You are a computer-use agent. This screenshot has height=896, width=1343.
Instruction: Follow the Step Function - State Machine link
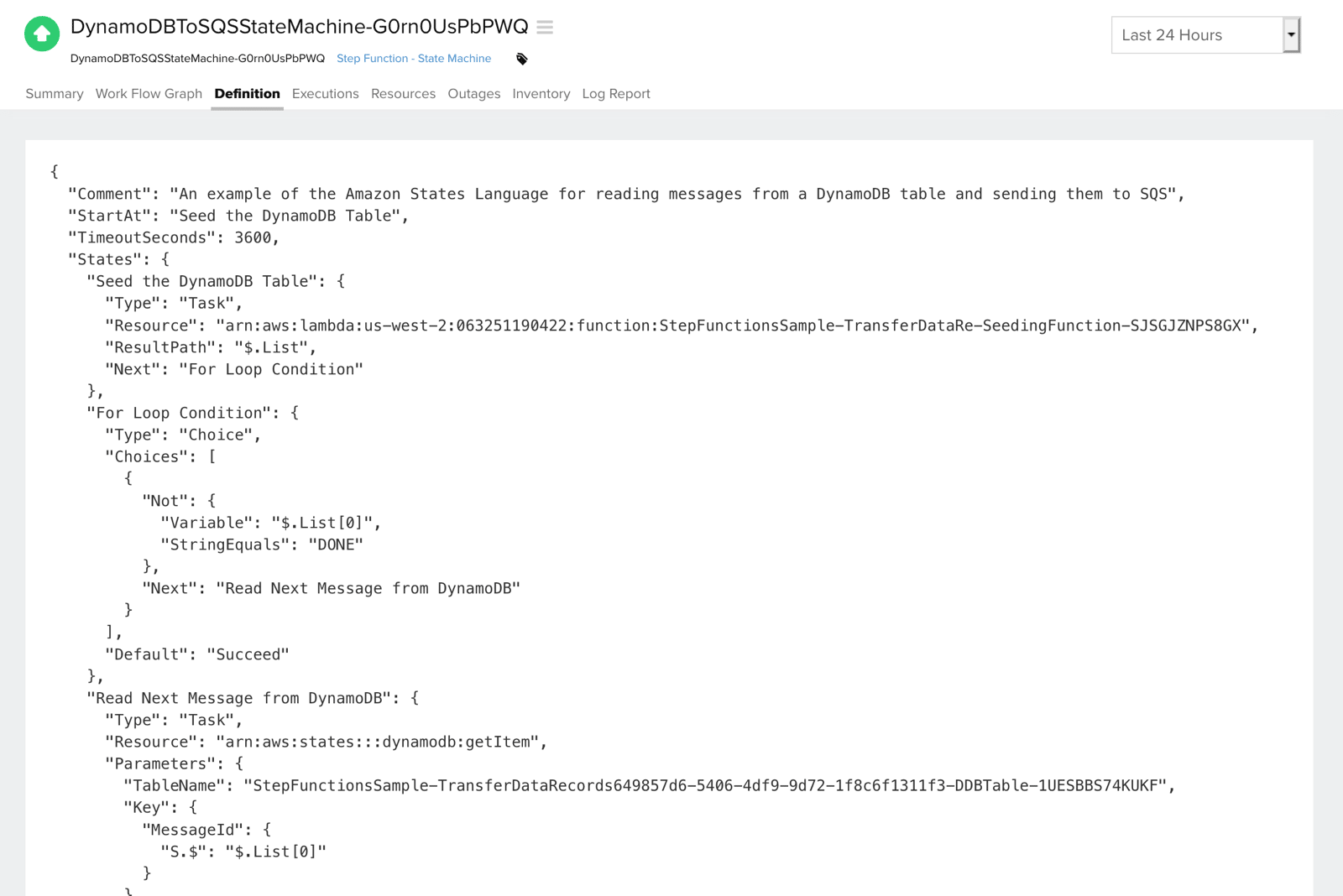pyautogui.click(x=414, y=59)
